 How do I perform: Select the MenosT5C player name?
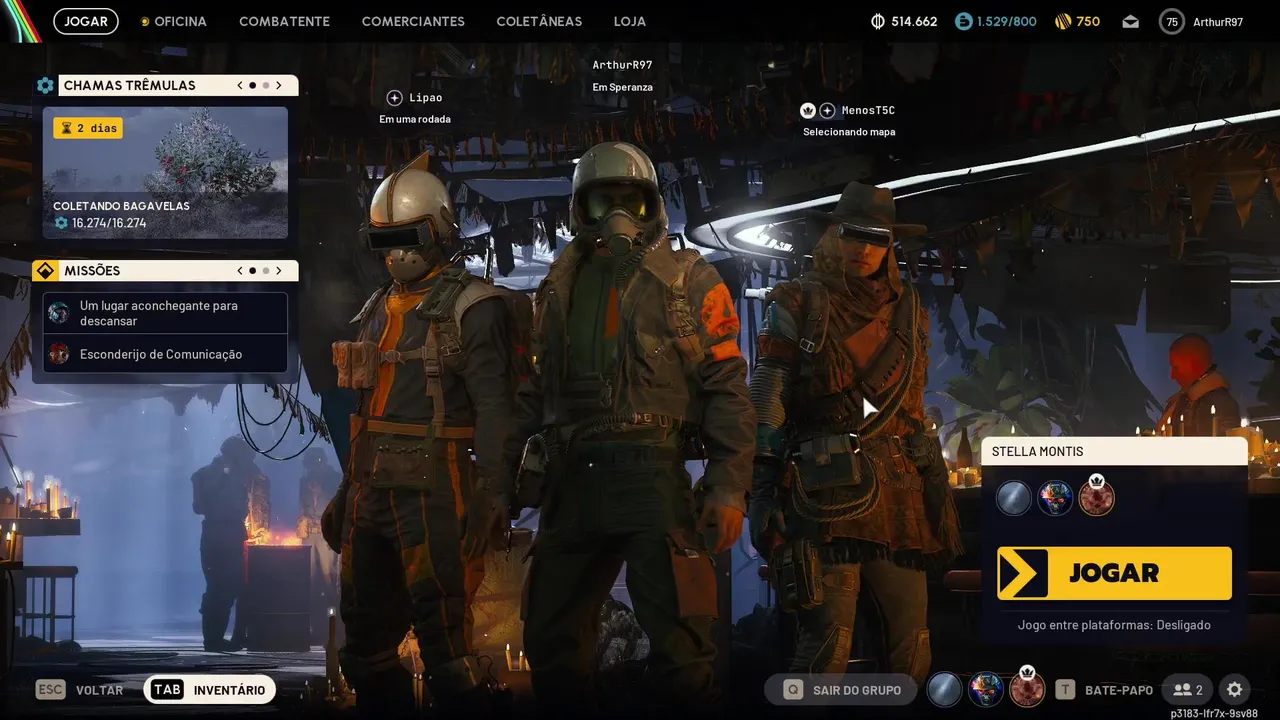click(868, 111)
